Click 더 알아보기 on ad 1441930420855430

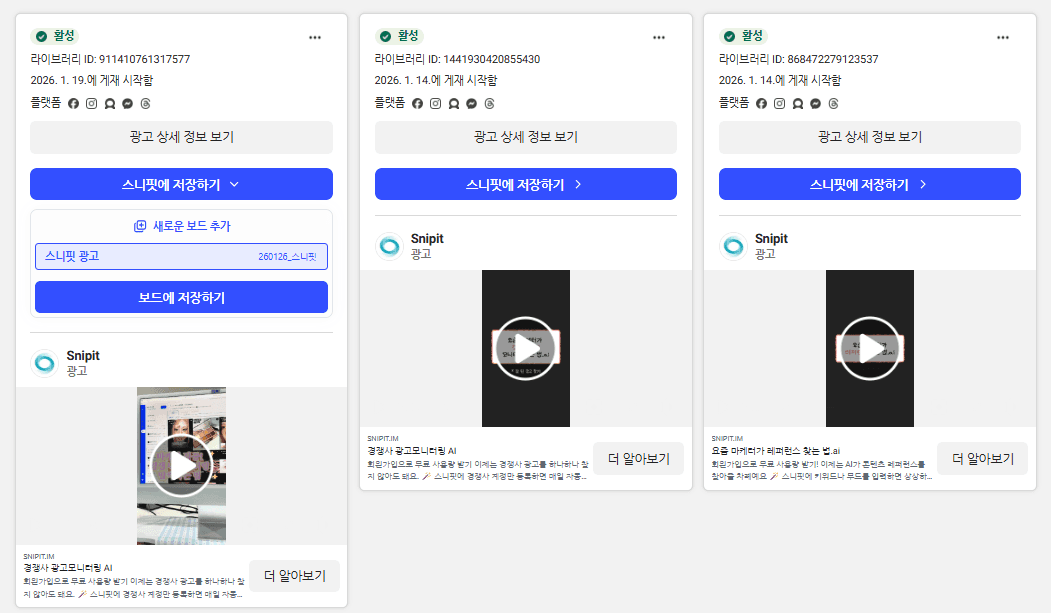tap(638, 459)
